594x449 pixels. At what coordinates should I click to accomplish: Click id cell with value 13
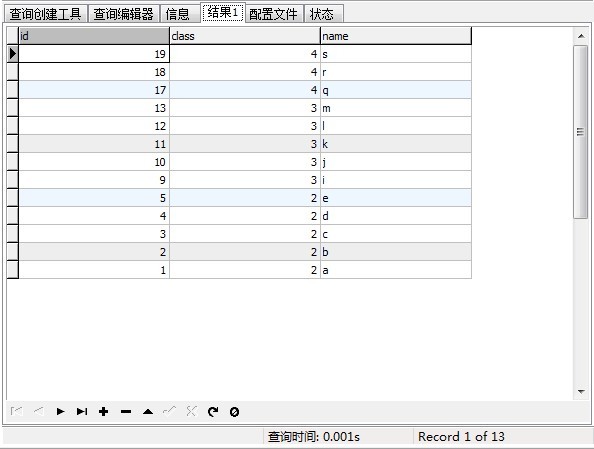click(x=94, y=108)
